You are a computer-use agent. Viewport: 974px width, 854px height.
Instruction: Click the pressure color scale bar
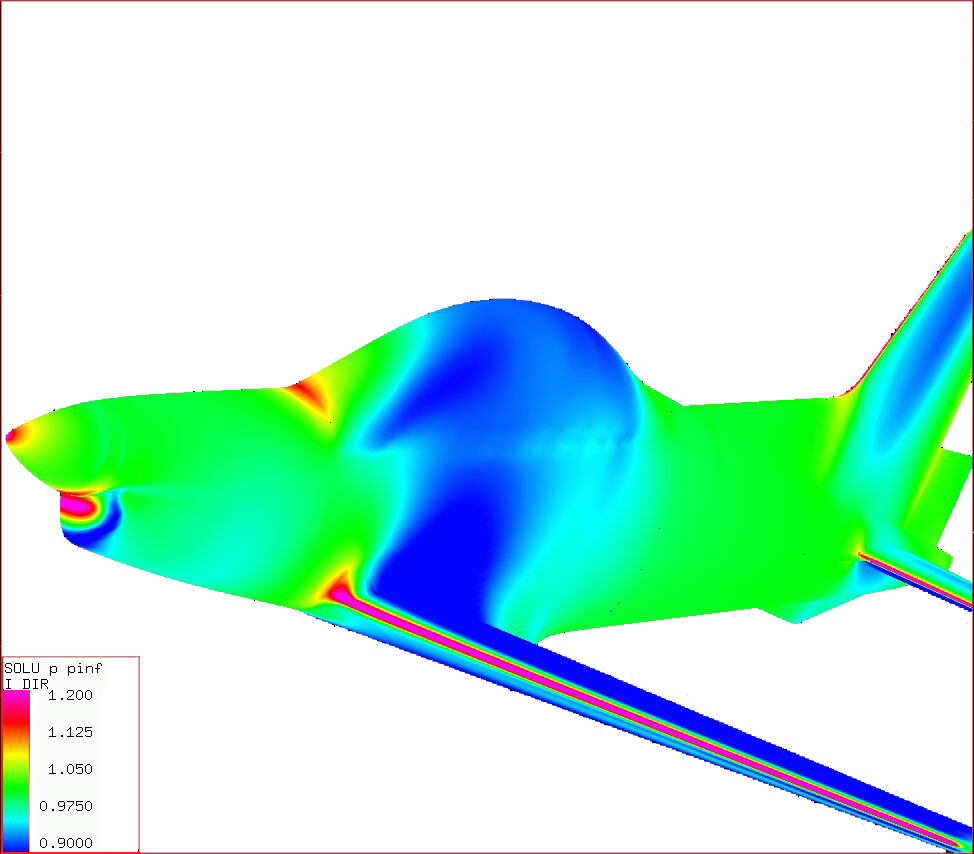tap(16, 771)
